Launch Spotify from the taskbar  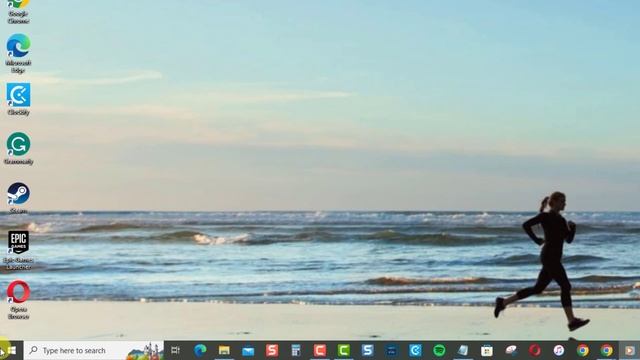(439, 351)
